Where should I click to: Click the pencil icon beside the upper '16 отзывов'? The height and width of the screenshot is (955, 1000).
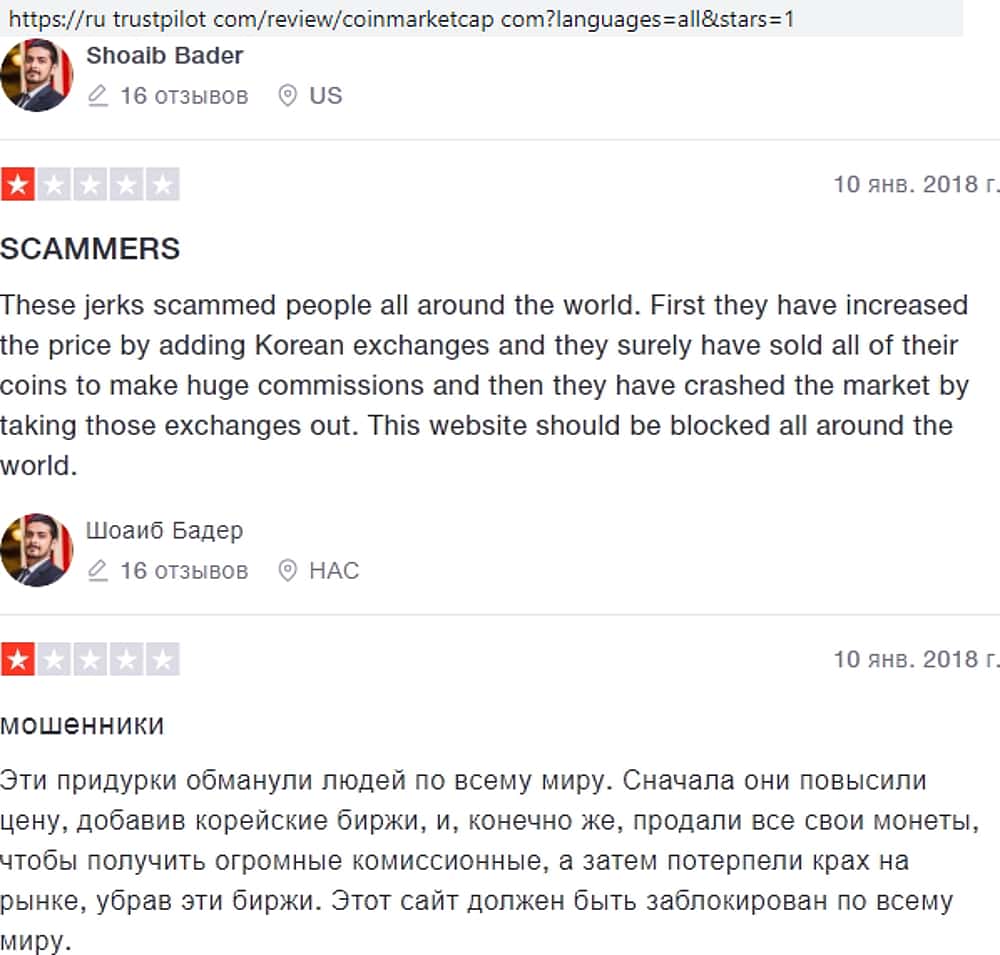97,96
